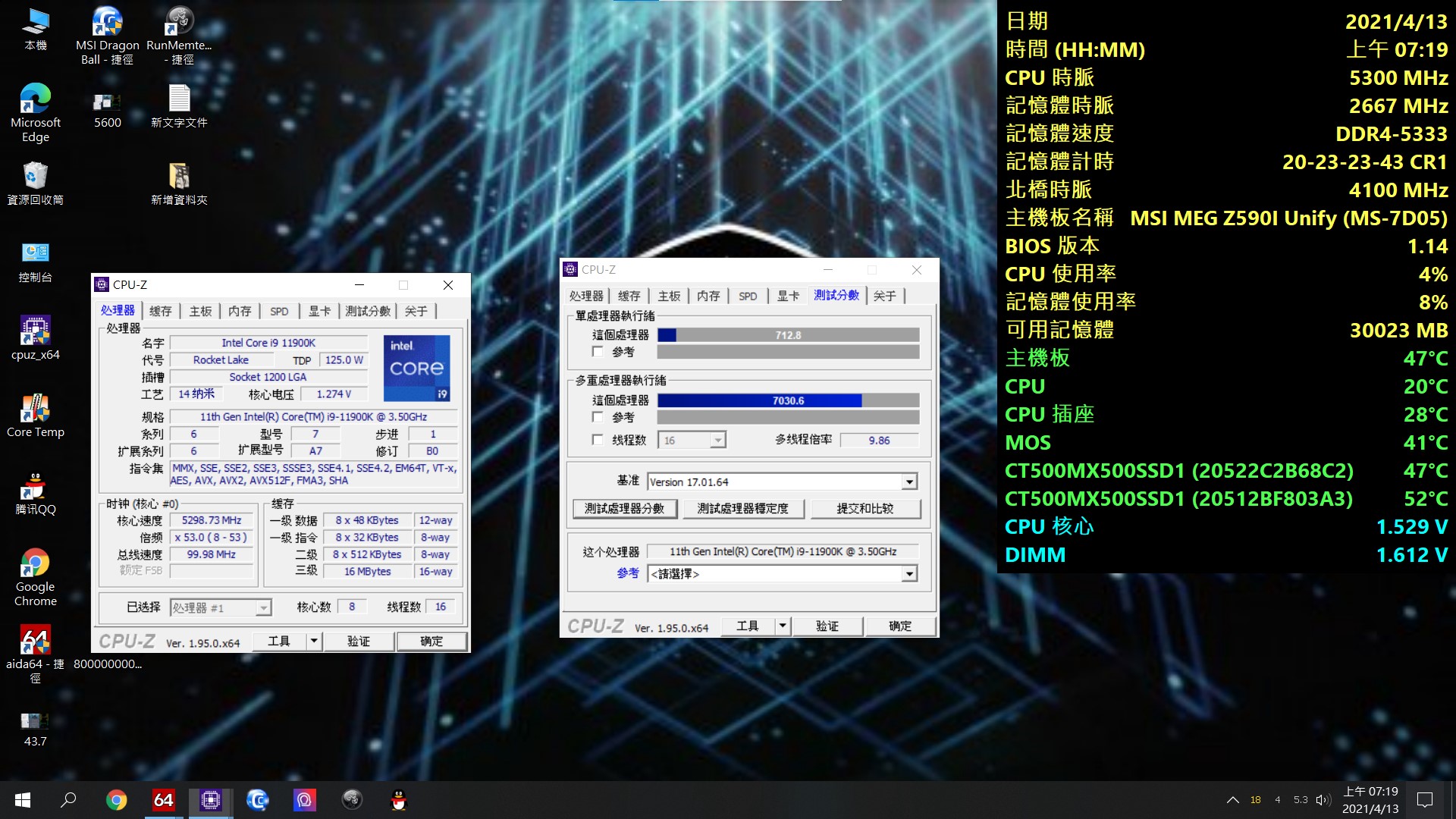1456x819 pixels.
Task: Open 測試分數 tab in left CPU-Z
Action: [368, 311]
